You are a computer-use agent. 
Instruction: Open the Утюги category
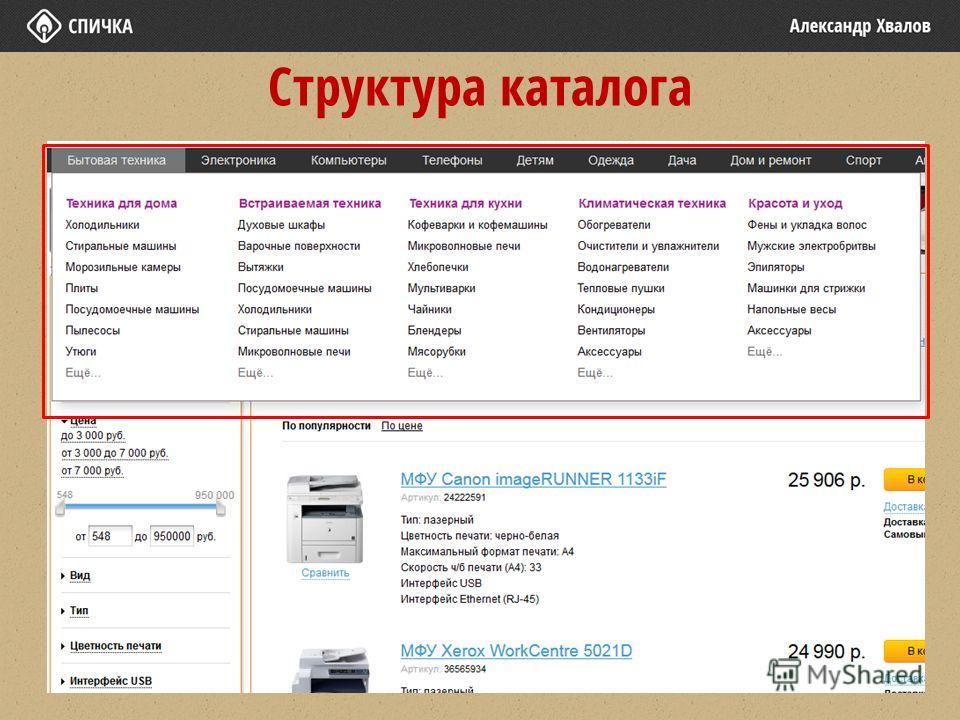[x=81, y=351]
